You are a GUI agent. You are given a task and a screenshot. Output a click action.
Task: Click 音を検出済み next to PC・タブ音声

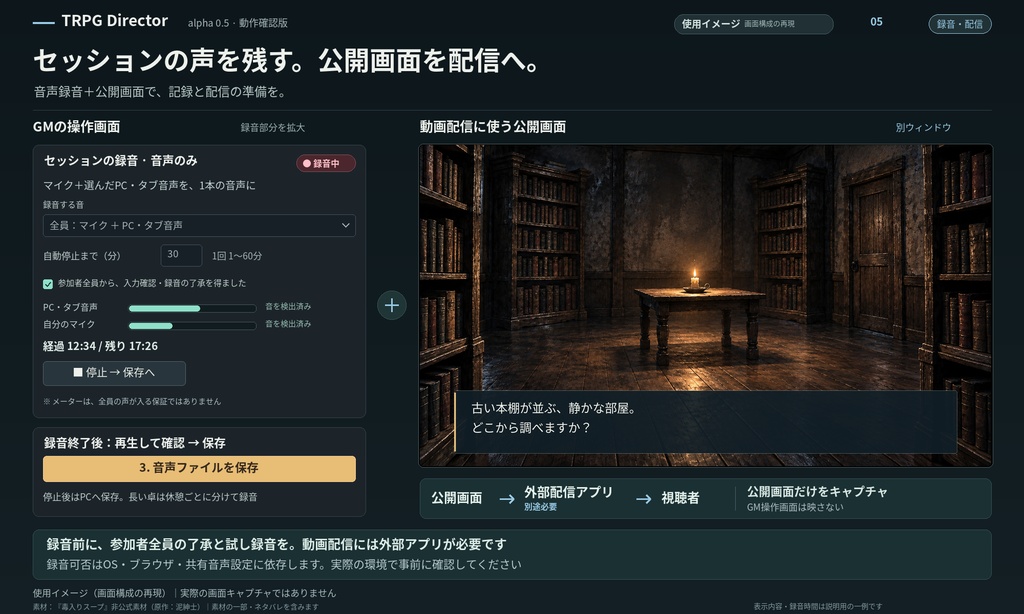(288, 306)
